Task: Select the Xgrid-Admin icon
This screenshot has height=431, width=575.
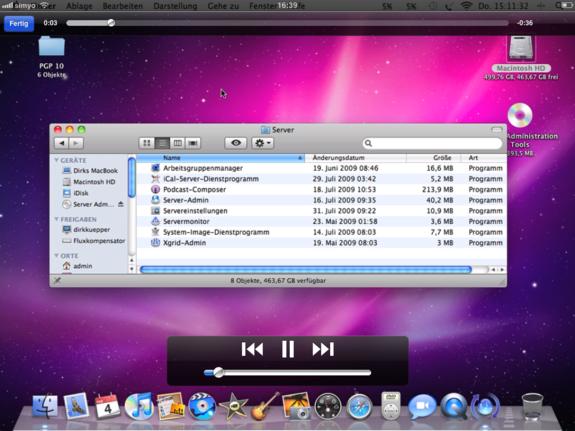Action: coord(155,242)
